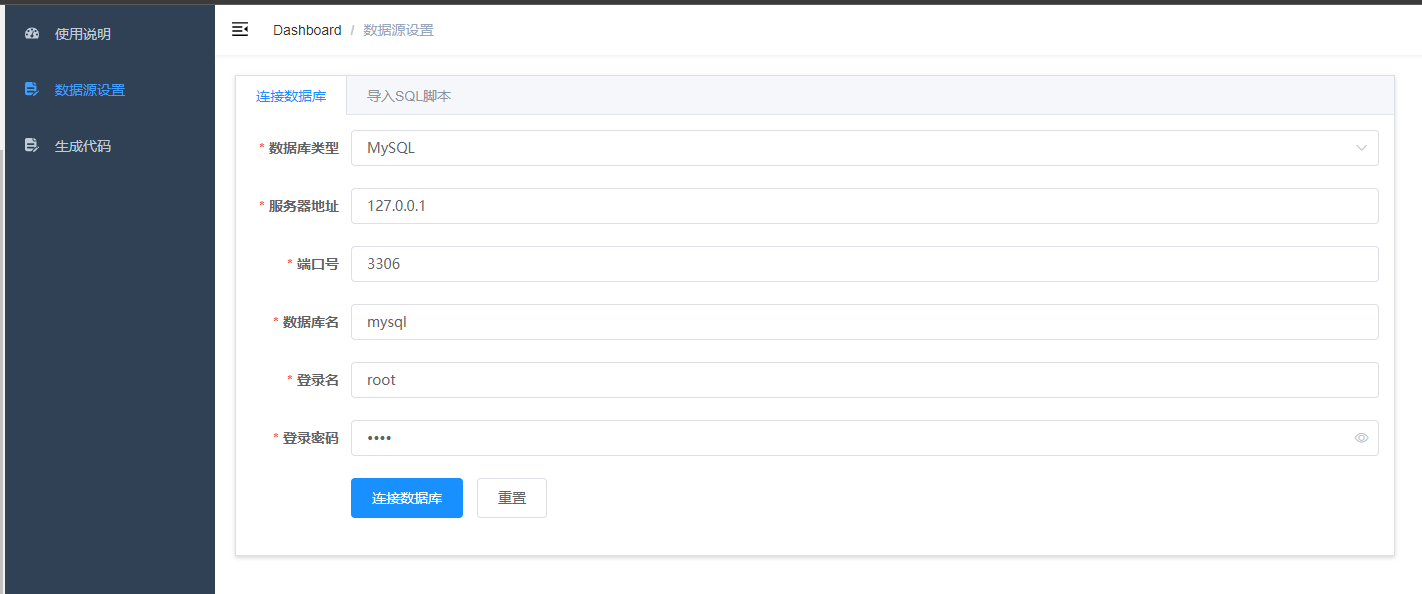Focus the 登录密码 password field
The height and width of the screenshot is (594, 1422).
(x=865, y=438)
